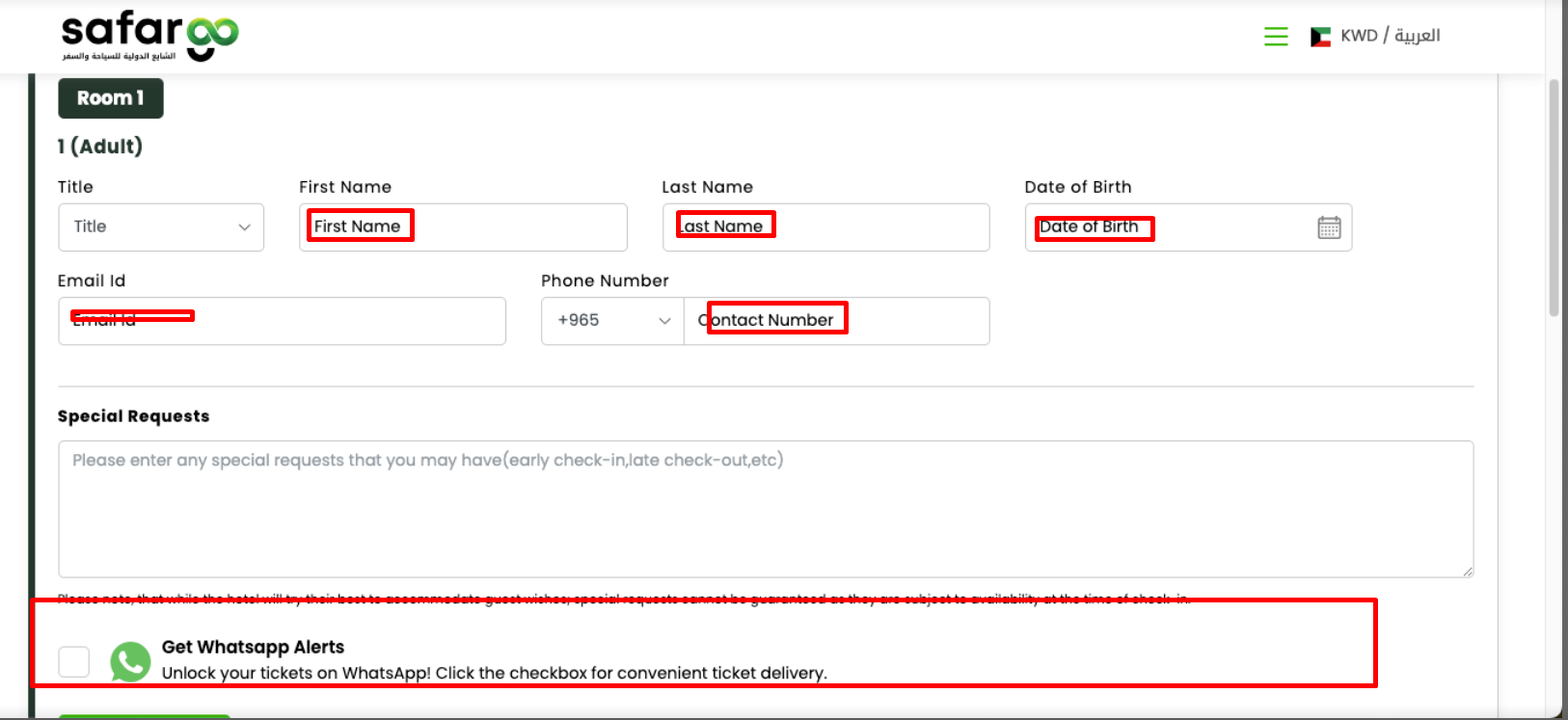
Task: Expand the Title dropdown
Action: 161,227
